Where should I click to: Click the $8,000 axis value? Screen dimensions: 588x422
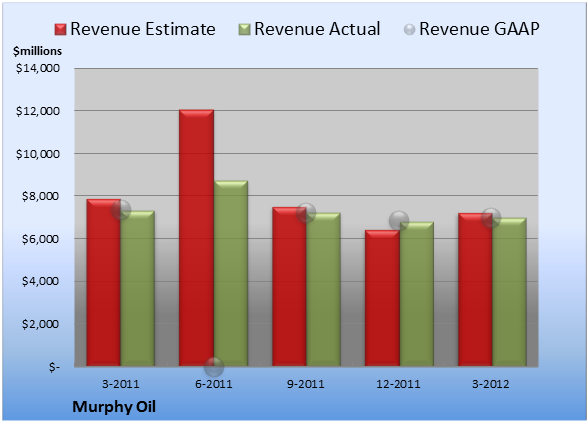click(40, 196)
